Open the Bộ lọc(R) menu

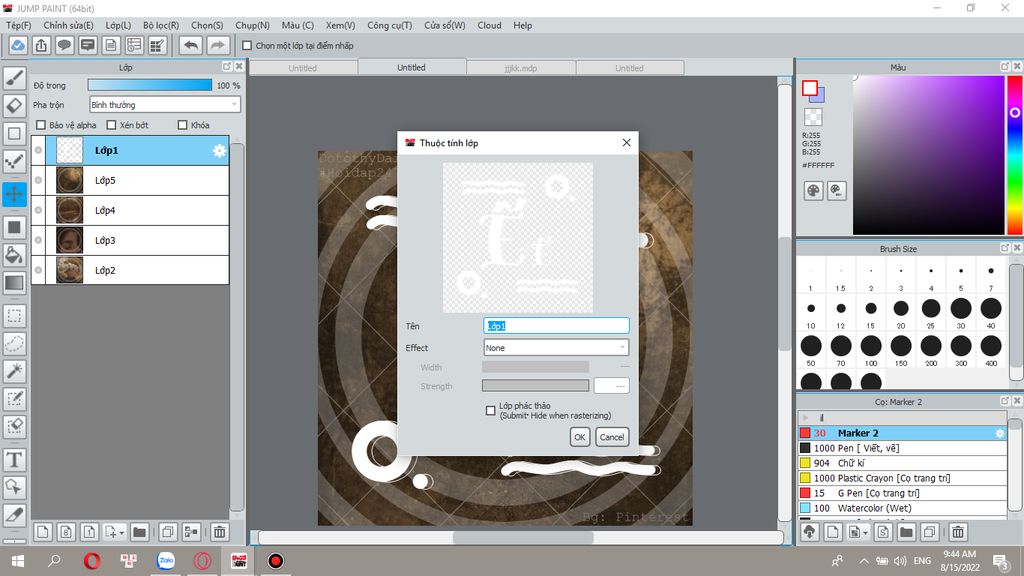(x=161, y=25)
